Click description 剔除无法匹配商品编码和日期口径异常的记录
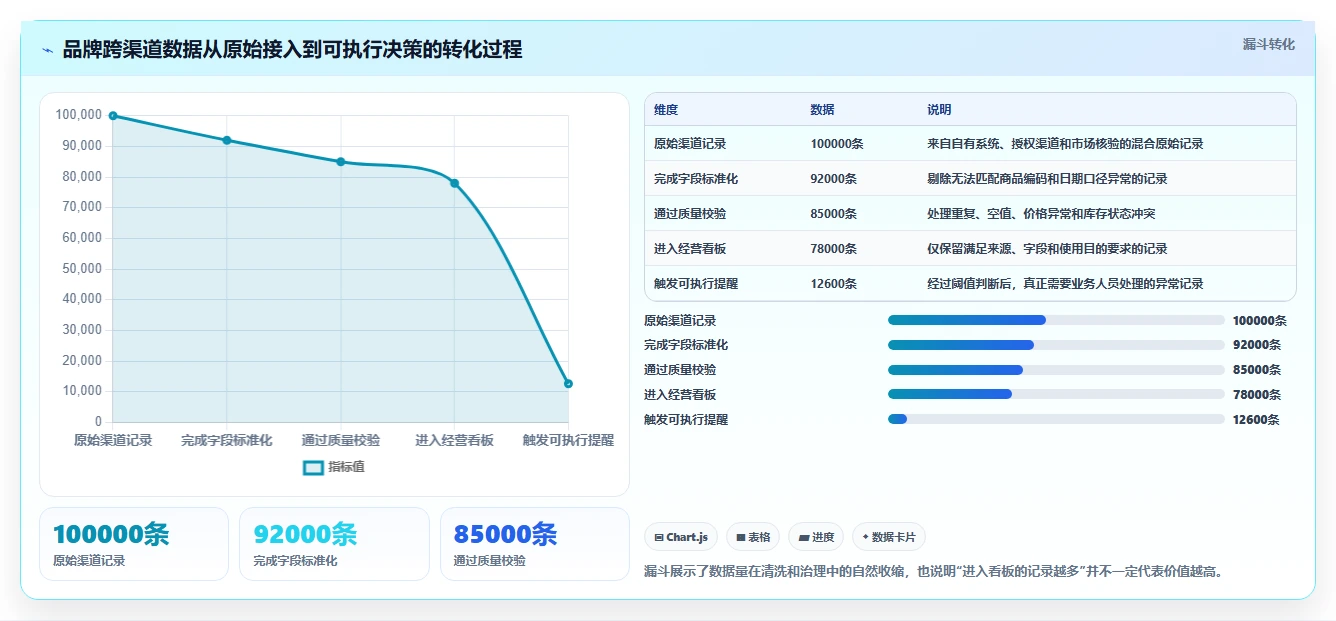 point(1048,179)
